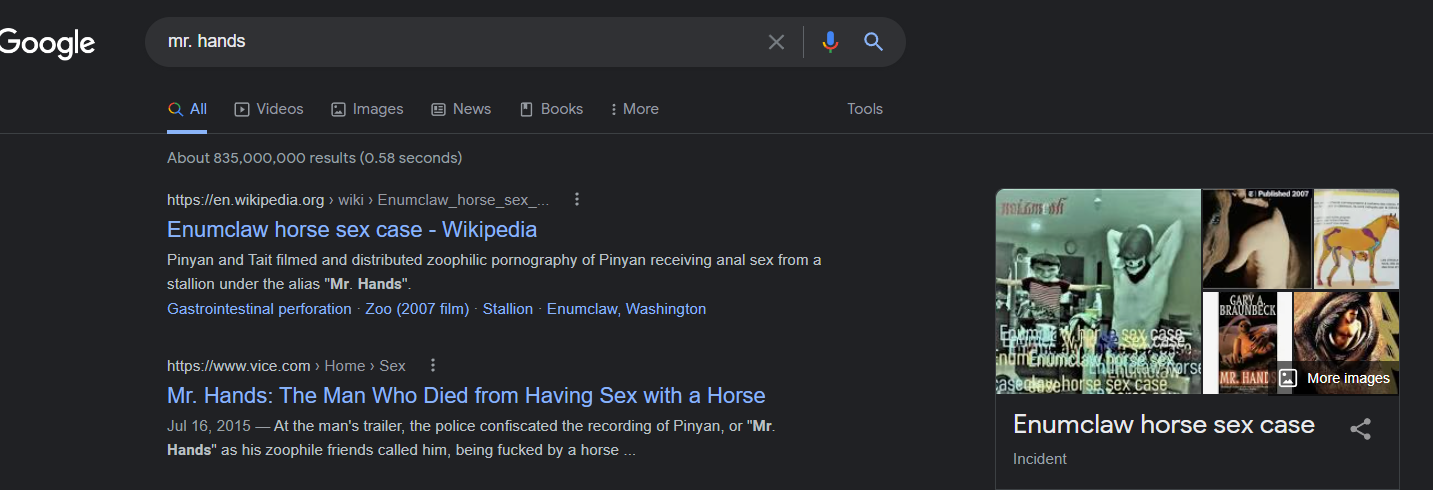Start voice search with the microphone icon
This screenshot has width=1433, height=490.
coord(829,42)
